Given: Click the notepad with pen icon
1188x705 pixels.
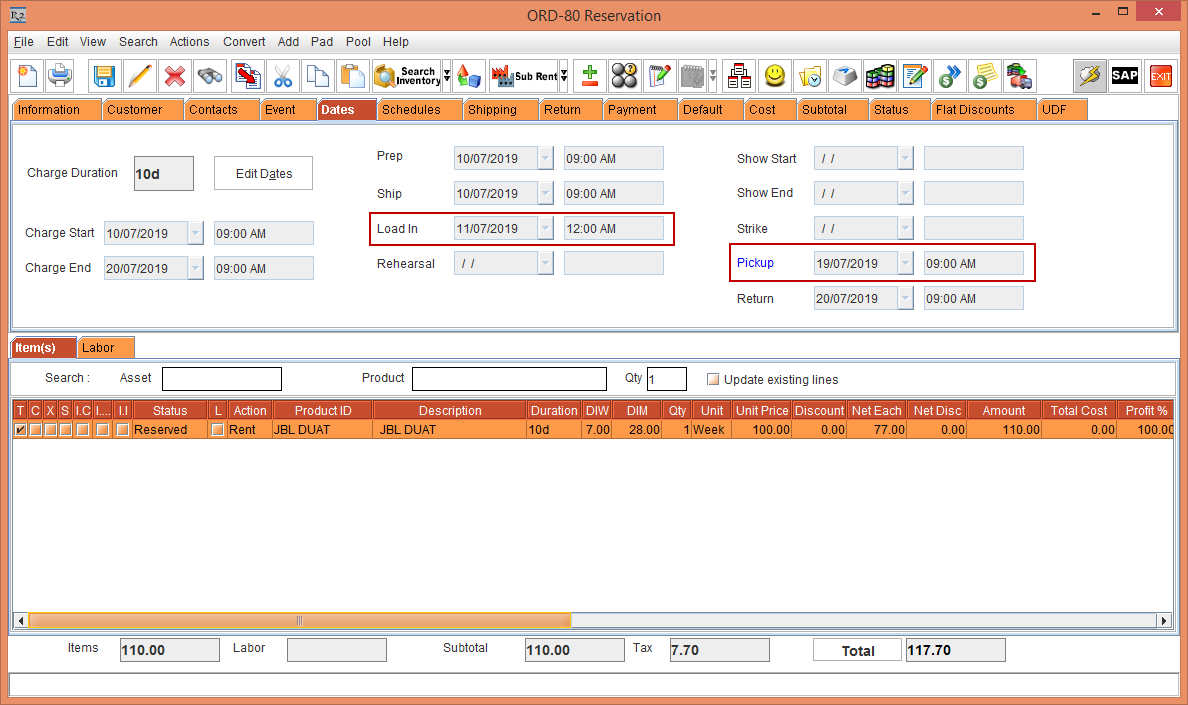Looking at the screenshot, I should (x=659, y=76).
